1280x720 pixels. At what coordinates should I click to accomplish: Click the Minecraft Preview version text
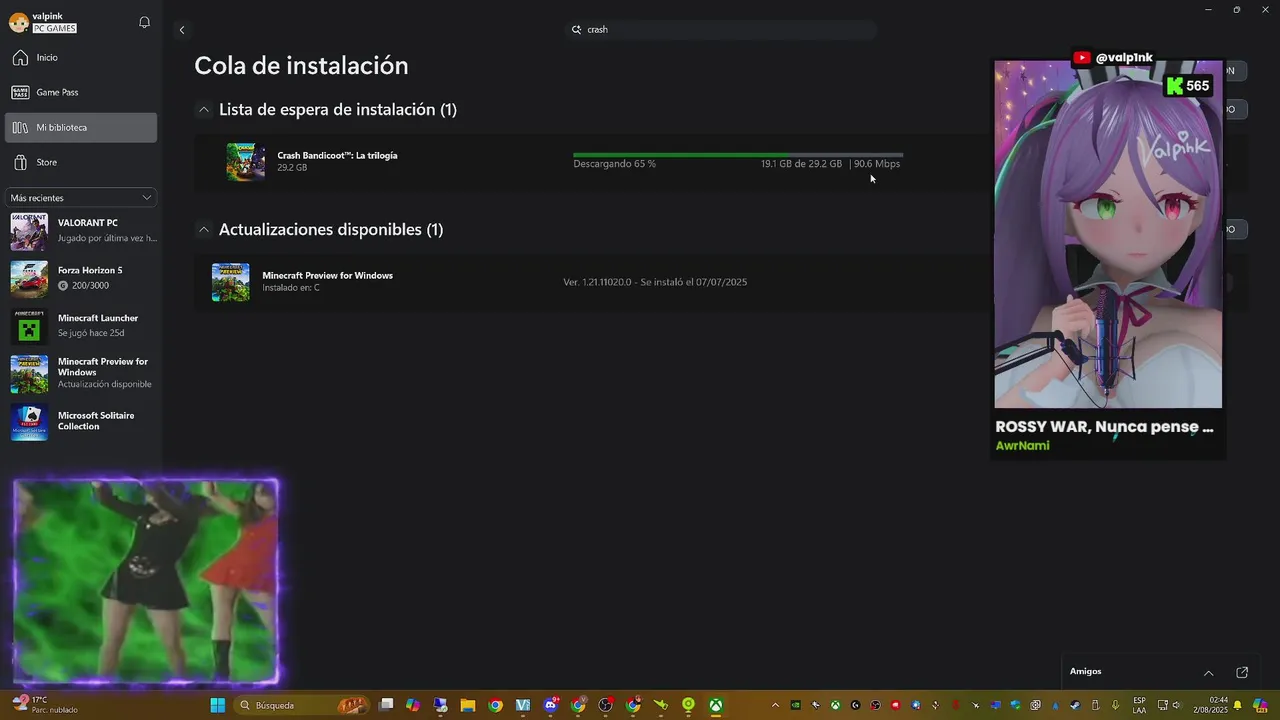(655, 282)
